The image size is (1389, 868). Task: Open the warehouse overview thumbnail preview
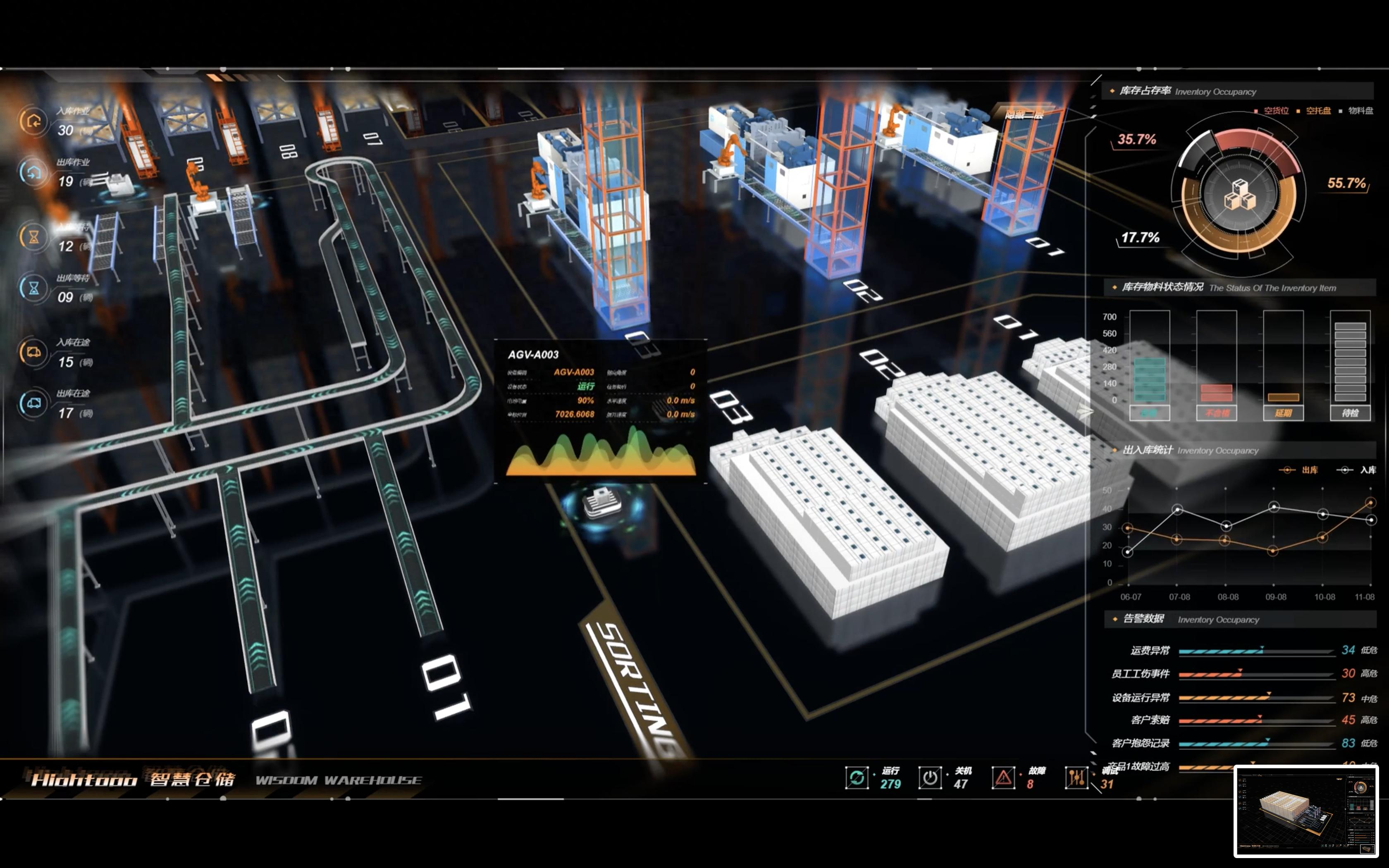(1306, 811)
